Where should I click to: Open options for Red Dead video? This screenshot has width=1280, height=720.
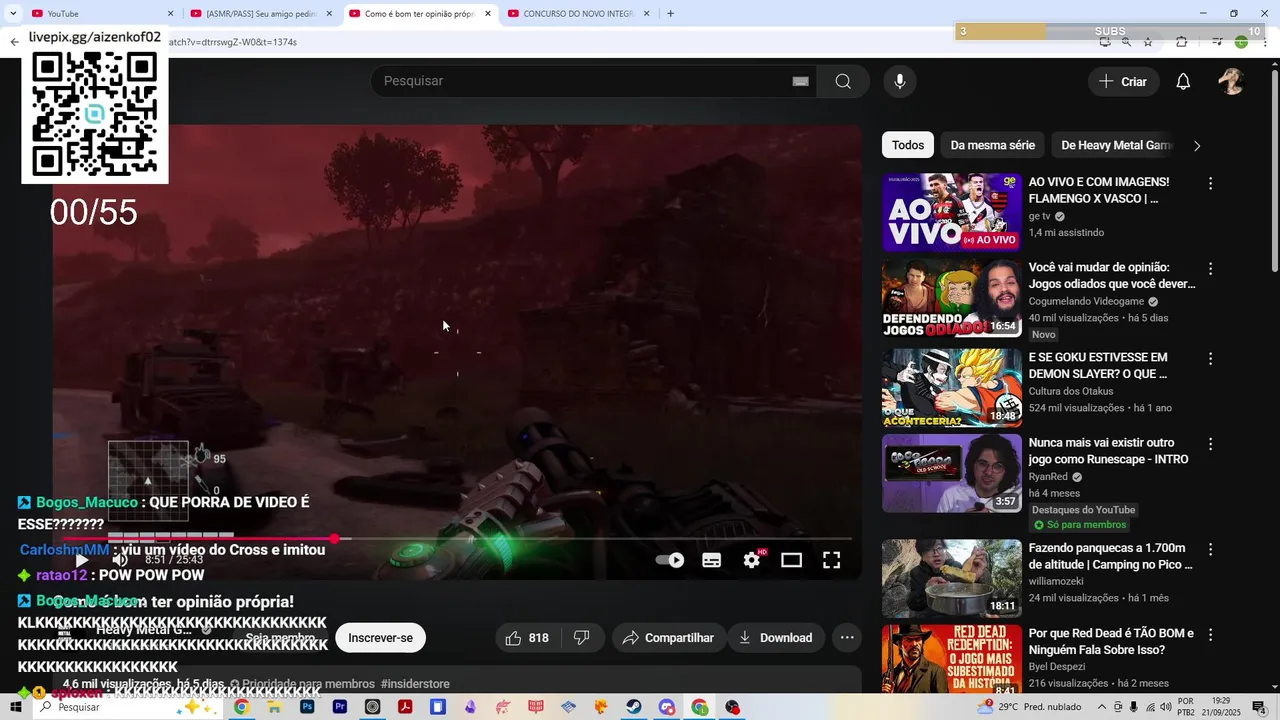pyautogui.click(x=1210, y=635)
